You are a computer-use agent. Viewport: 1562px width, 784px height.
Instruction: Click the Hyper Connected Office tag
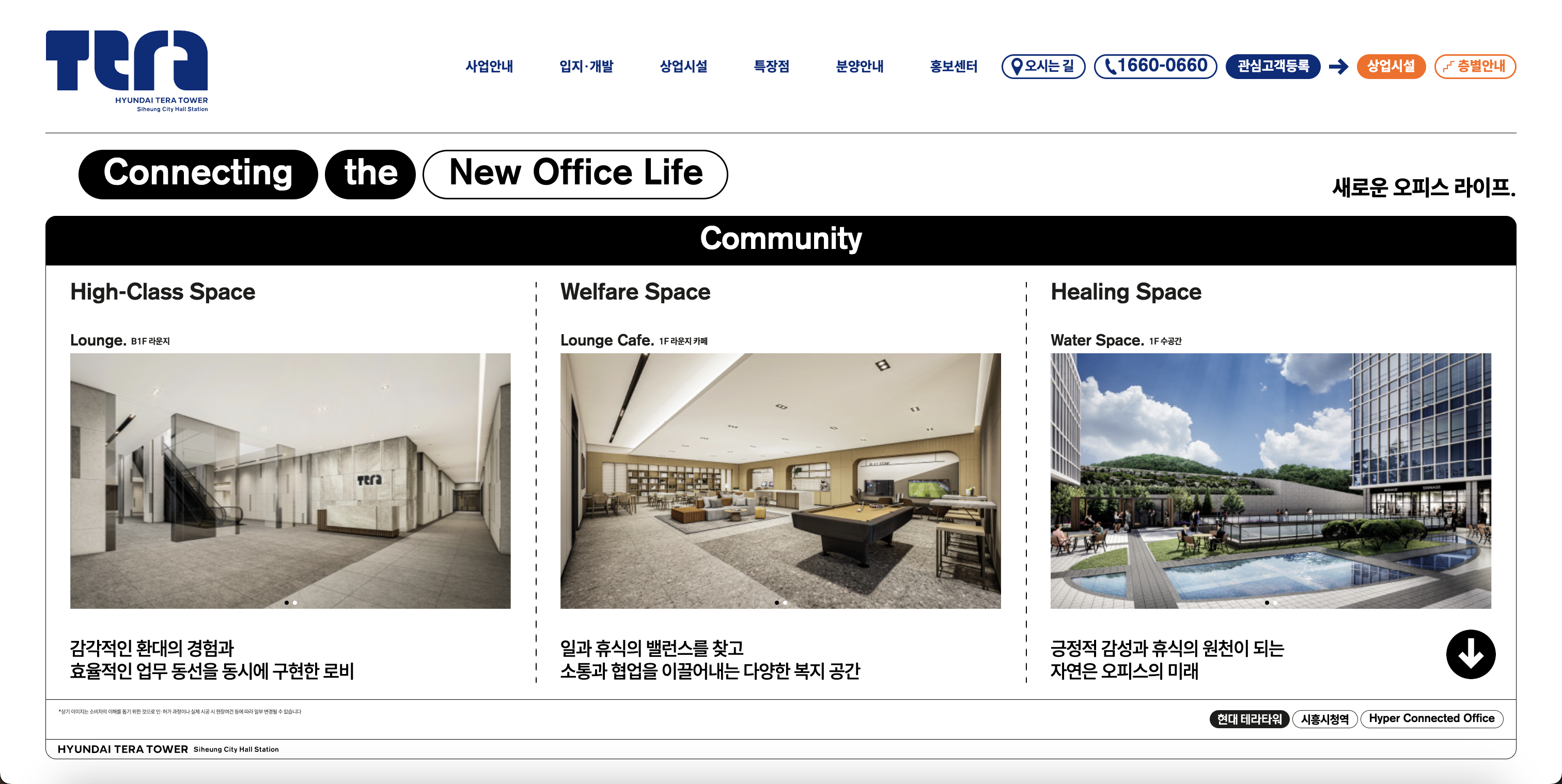coord(1431,718)
